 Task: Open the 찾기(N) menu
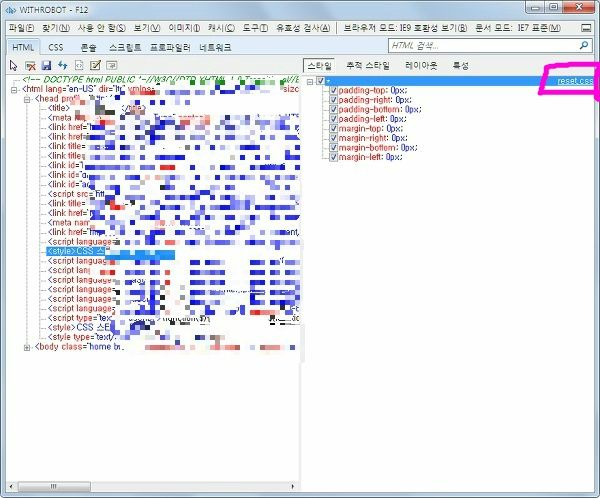(56, 28)
